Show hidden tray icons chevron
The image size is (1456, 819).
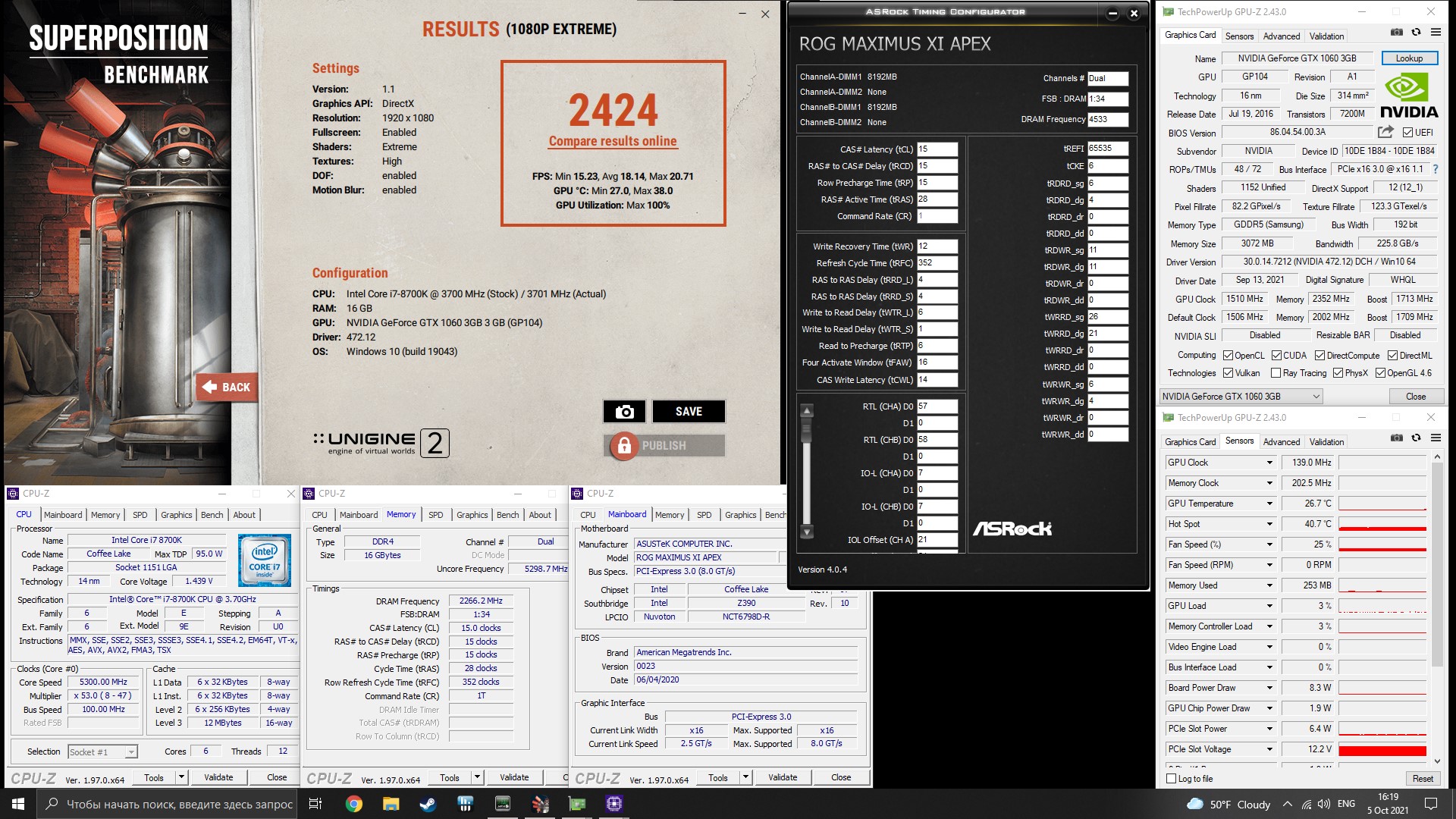click(1287, 804)
